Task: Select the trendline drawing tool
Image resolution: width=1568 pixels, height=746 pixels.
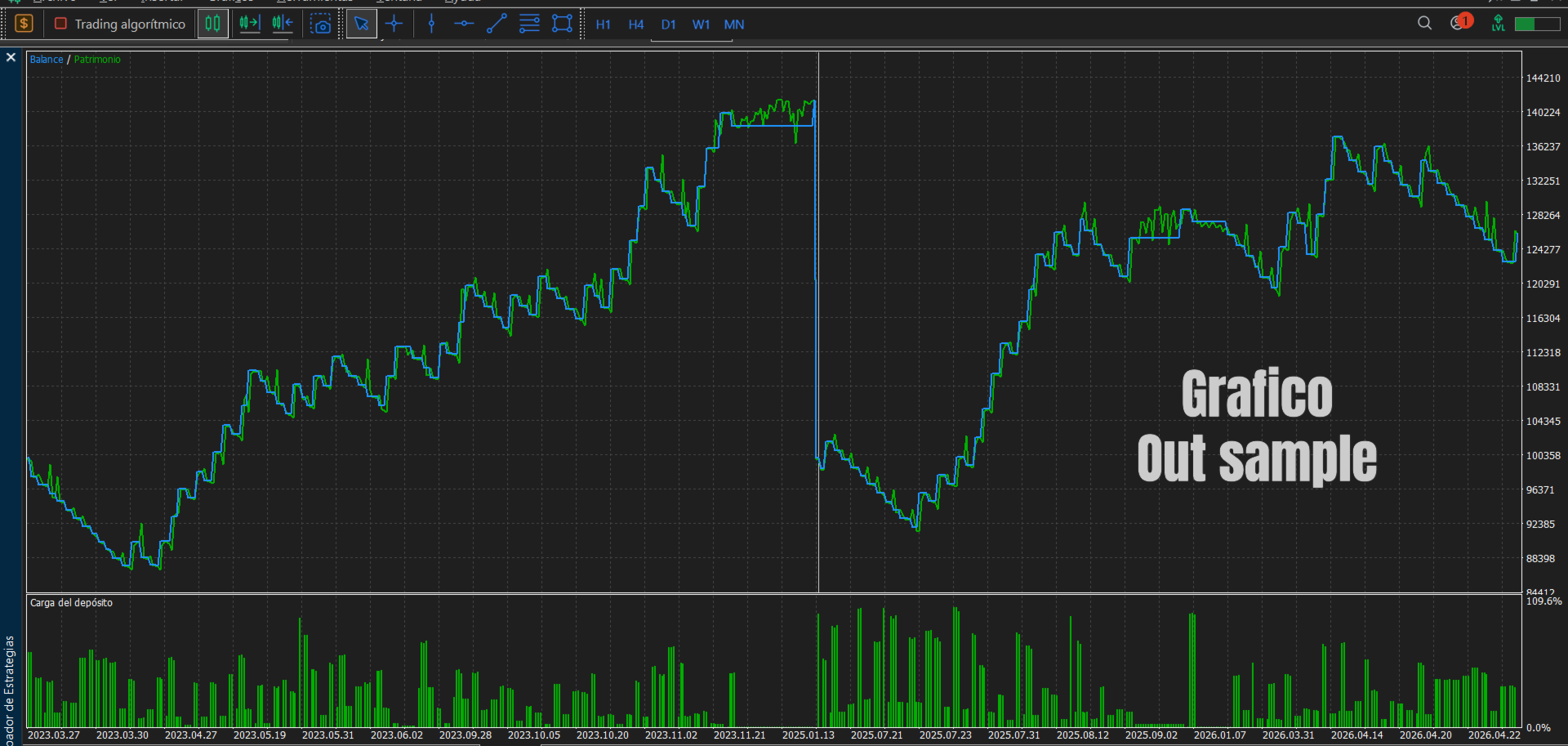Action: click(497, 24)
